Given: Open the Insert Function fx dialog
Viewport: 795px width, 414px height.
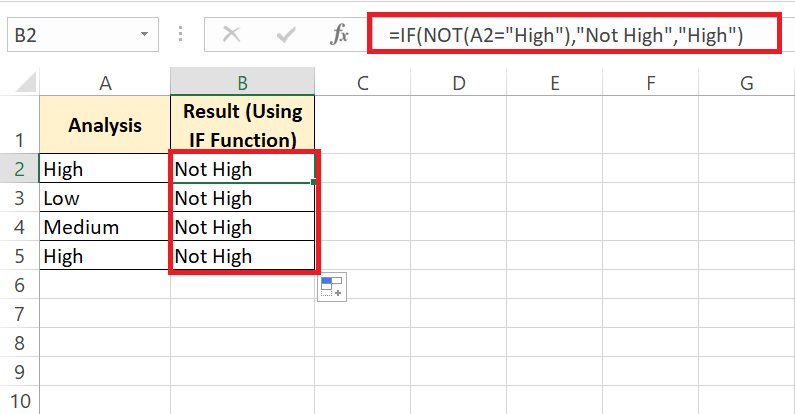Looking at the screenshot, I should click(339, 35).
